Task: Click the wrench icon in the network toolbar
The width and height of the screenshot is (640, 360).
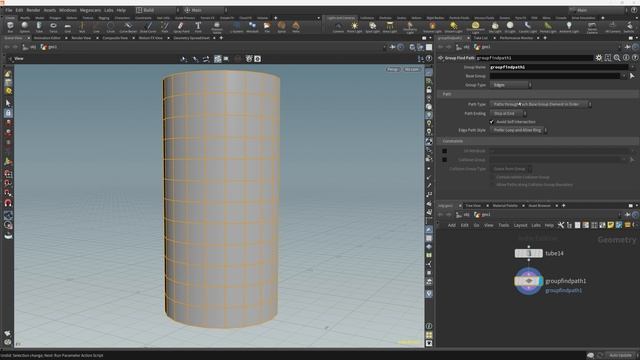Action: (561, 225)
